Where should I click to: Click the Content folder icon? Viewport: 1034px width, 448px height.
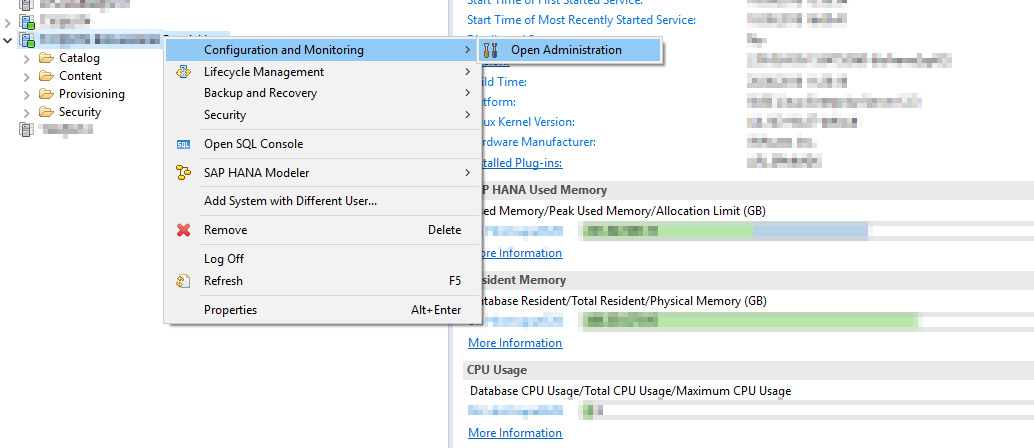point(46,75)
